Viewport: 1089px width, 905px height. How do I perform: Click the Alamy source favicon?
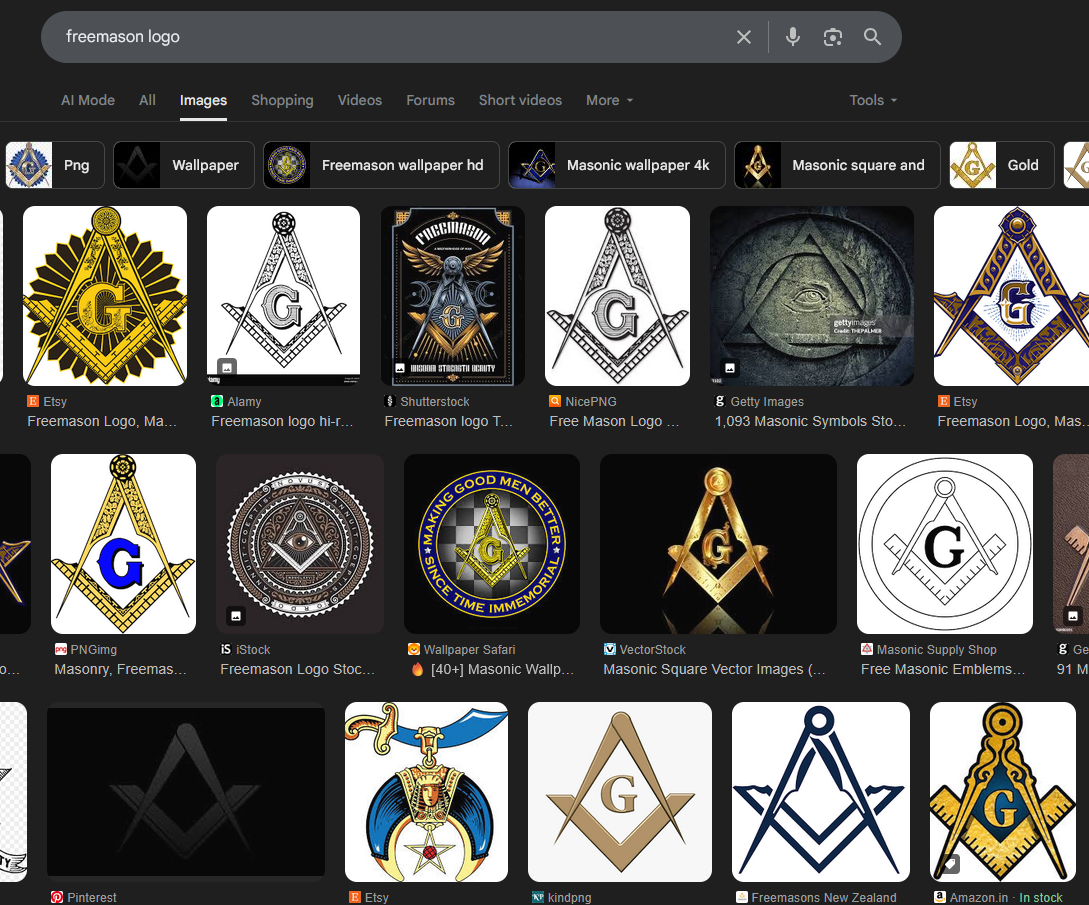coord(217,401)
